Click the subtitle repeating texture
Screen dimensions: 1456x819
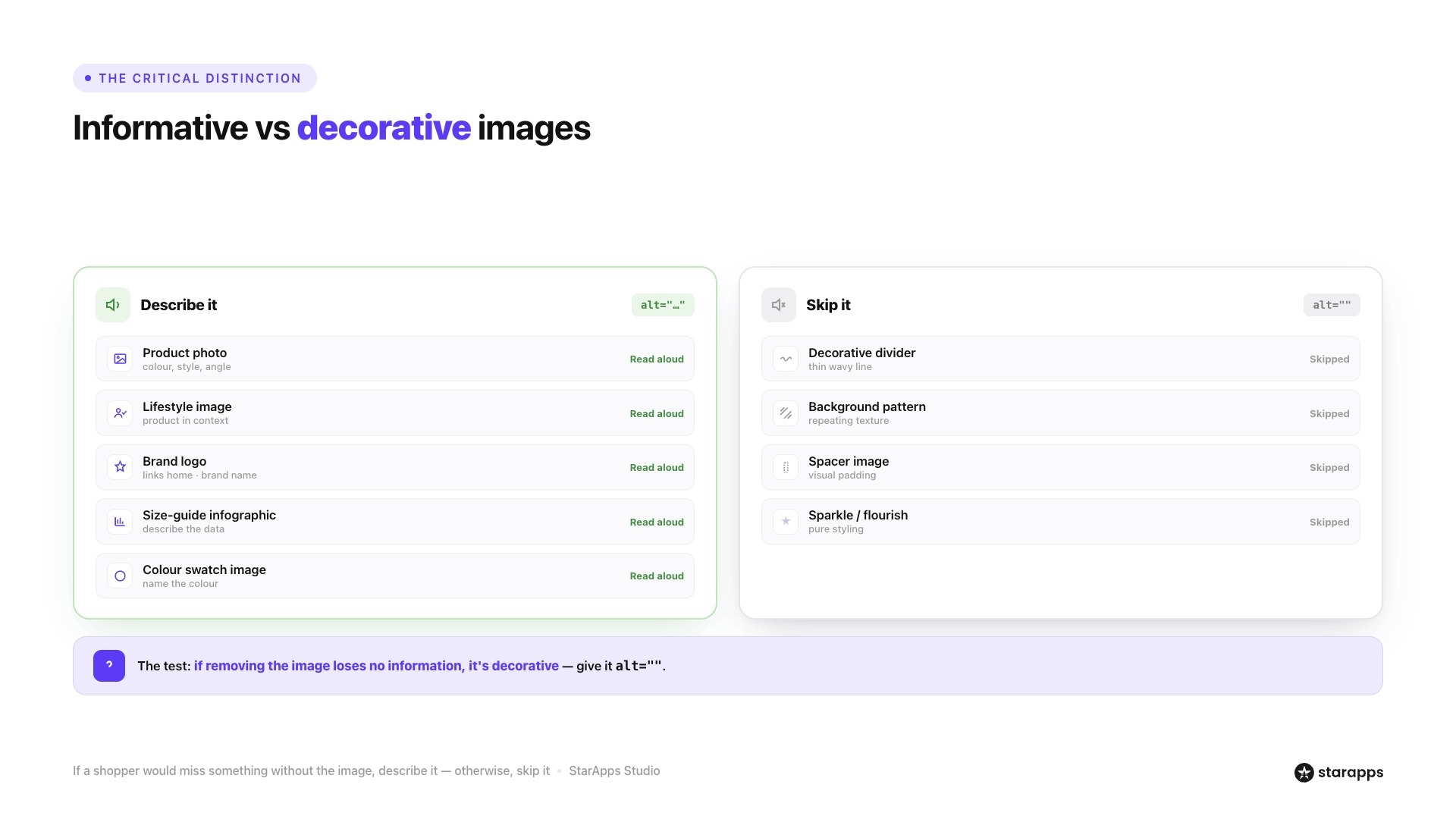coord(849,421)
